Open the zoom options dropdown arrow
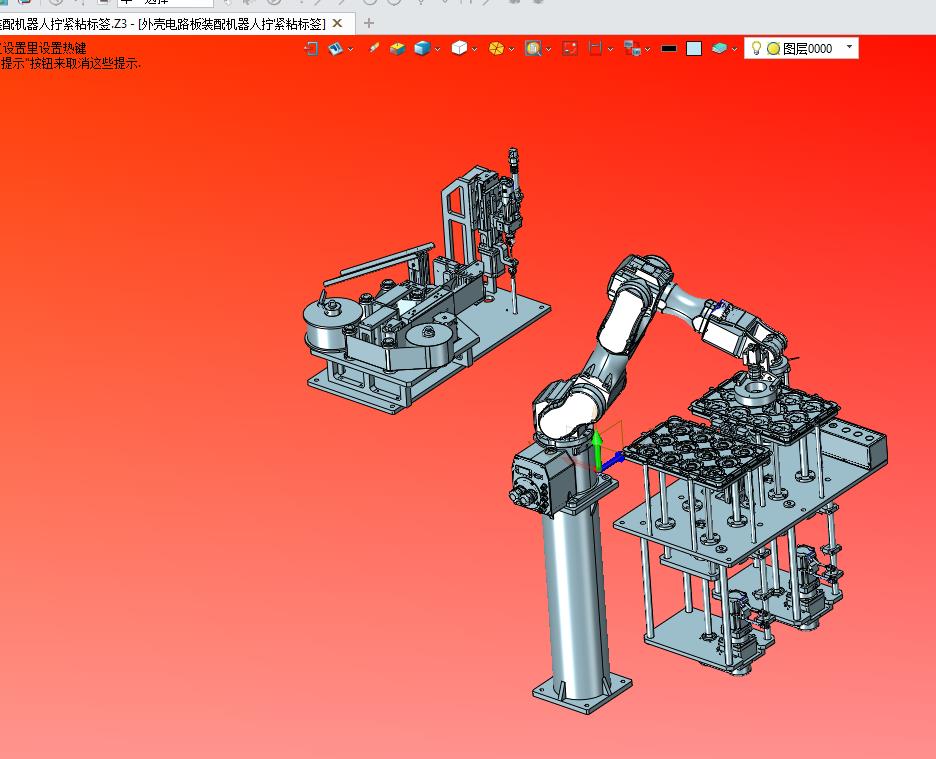Image resolution: width=936 pixels, height=759 pixels. [549, 49]
